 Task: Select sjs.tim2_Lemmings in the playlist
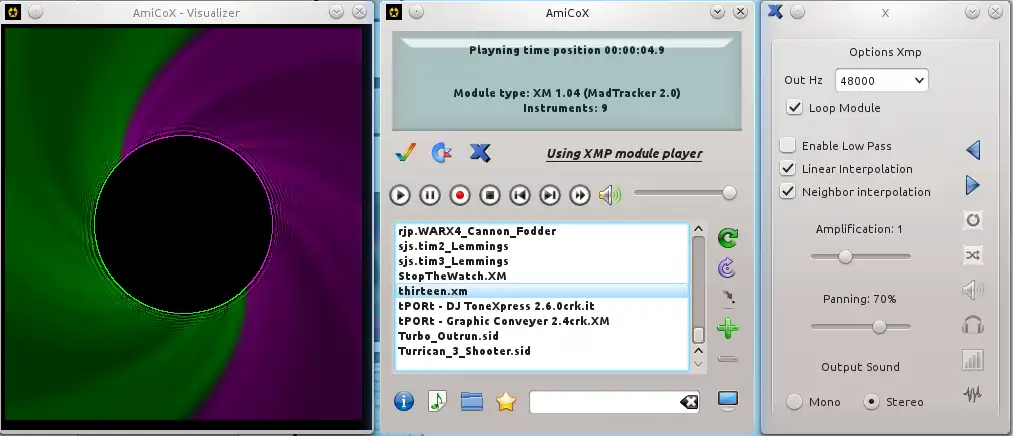[x=541, y=246]
